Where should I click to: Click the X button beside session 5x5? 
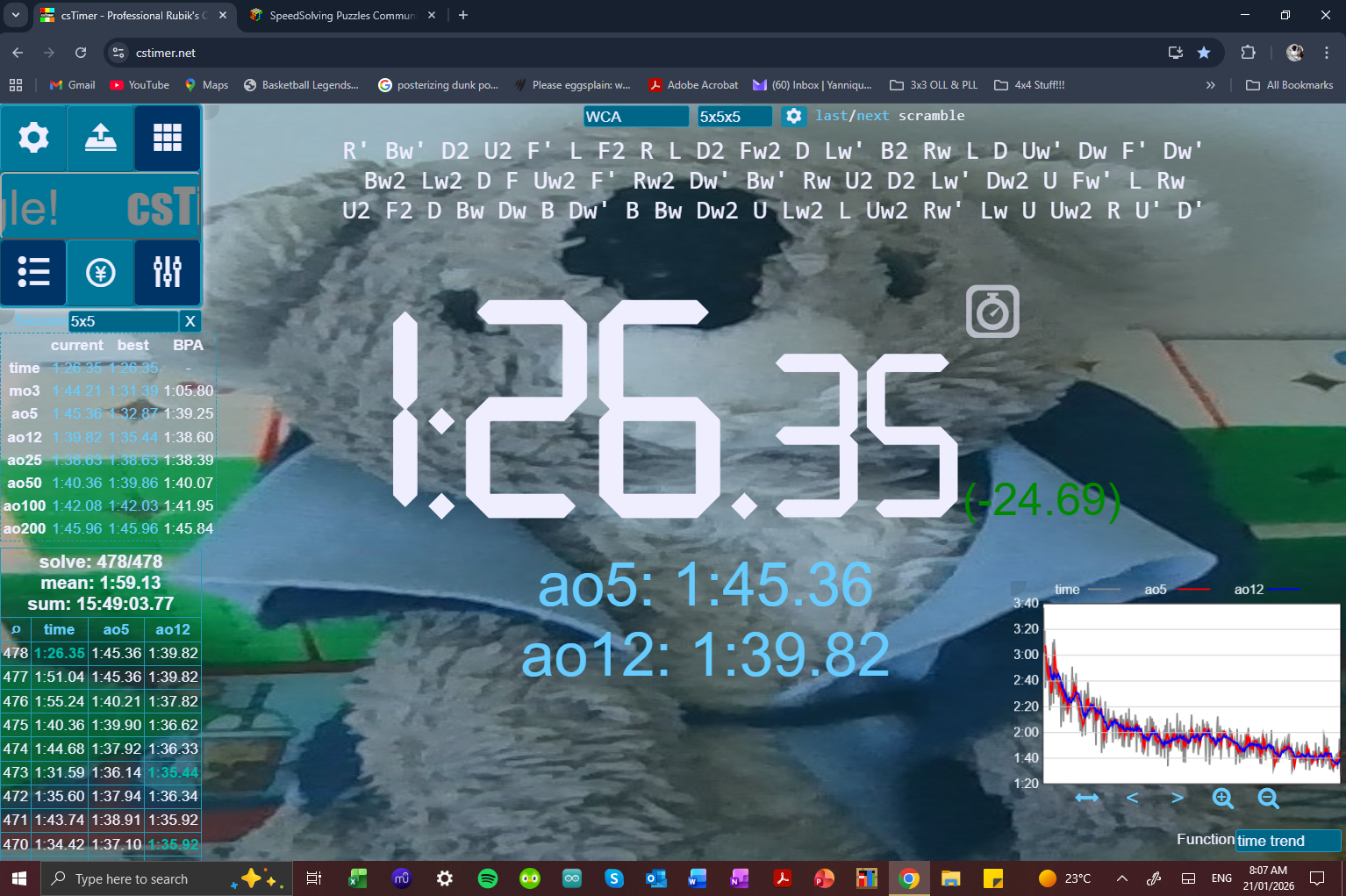tap(190, 321)
